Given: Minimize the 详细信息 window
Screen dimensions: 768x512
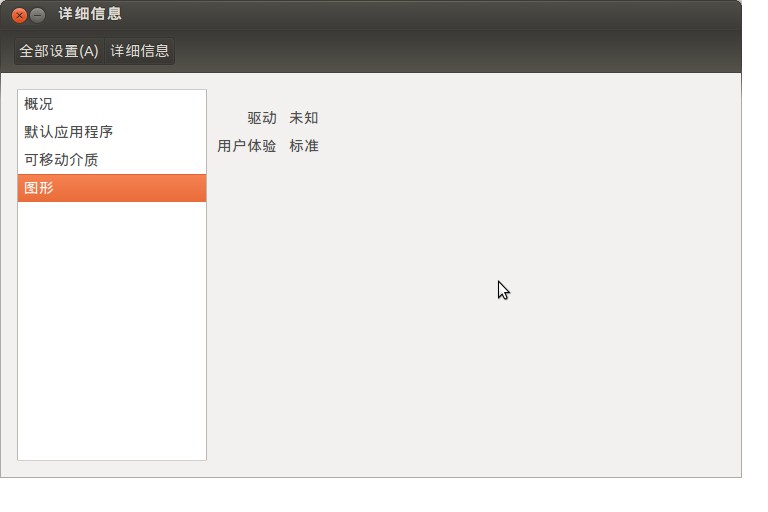Looking at the screenshot, I should [37, 16].
